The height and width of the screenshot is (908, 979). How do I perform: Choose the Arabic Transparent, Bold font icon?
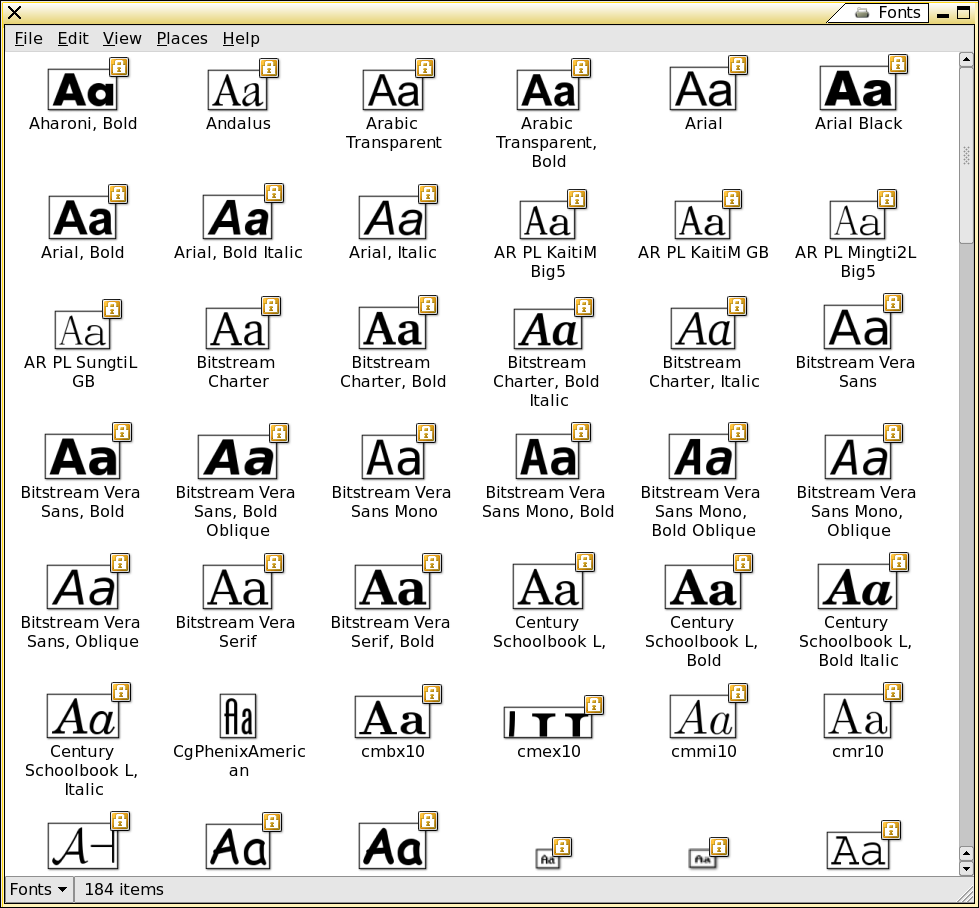click(548, 89)
